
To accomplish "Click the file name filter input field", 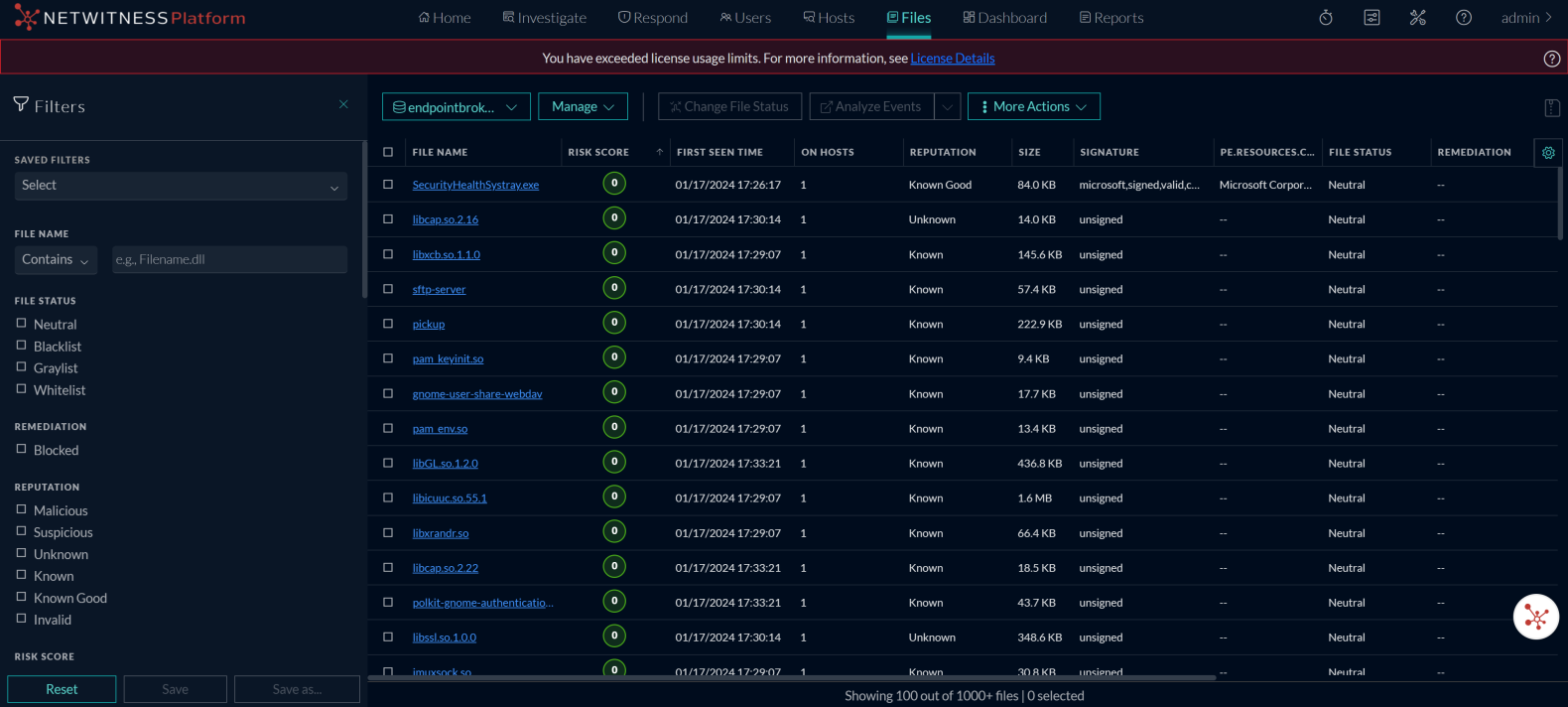I will [229, 259].
